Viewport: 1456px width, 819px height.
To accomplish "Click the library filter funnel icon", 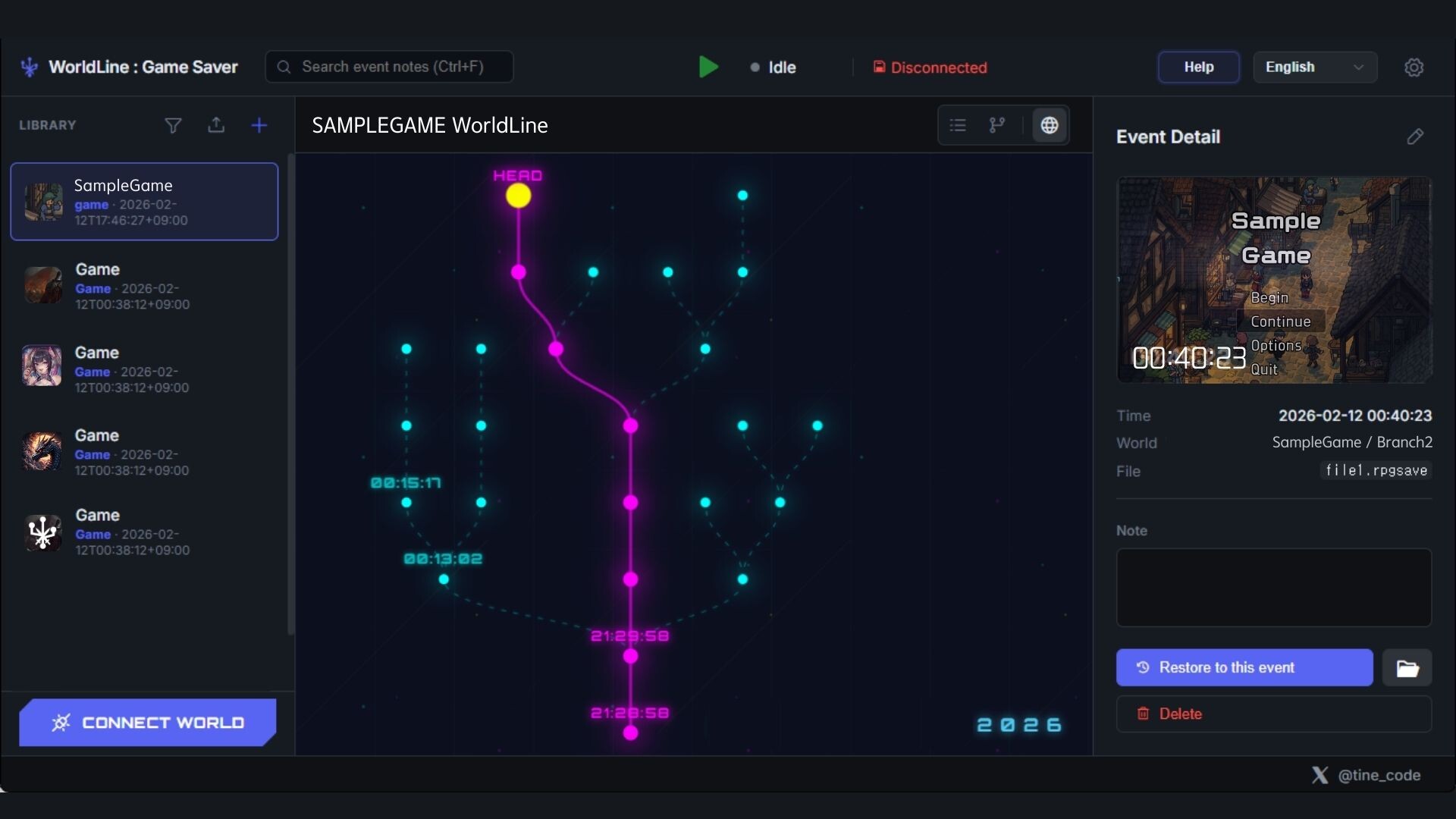I will tap(173, 125).
